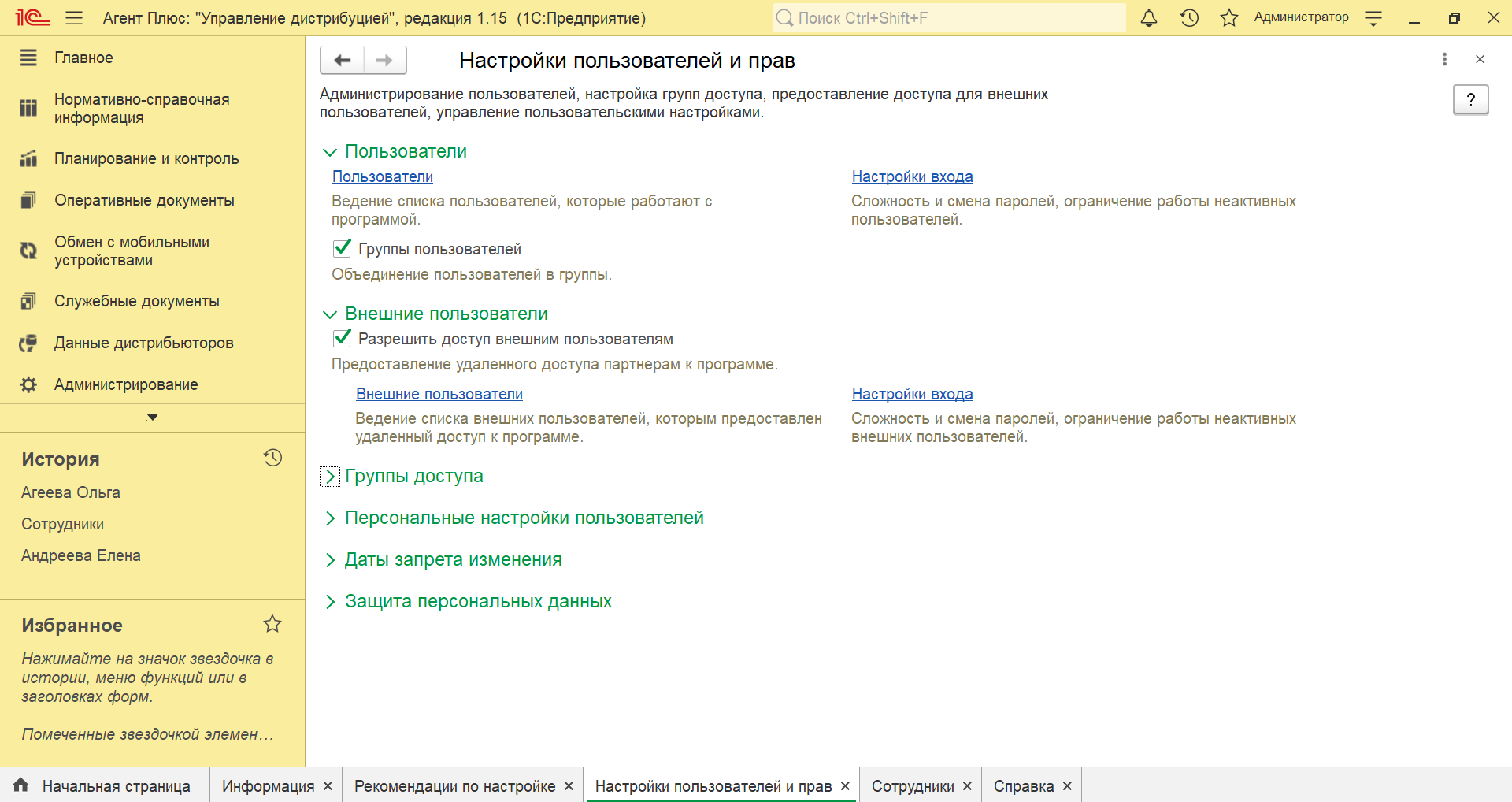The height and width of the screenshot is (802, 1512).
Task: Click history icon beside История heading
Action: point(272,458)
